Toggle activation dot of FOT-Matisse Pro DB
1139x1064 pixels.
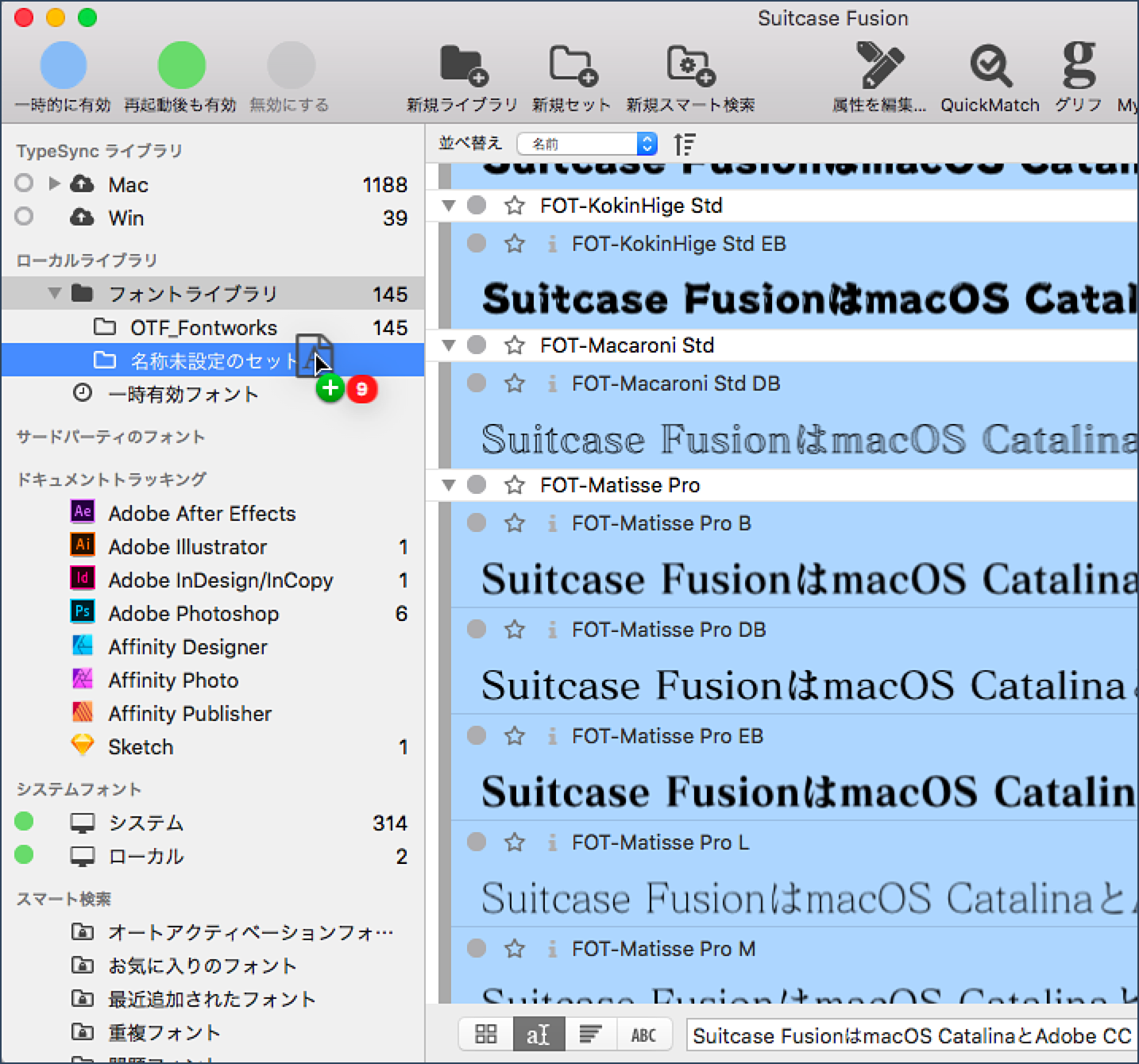(477, 630)
